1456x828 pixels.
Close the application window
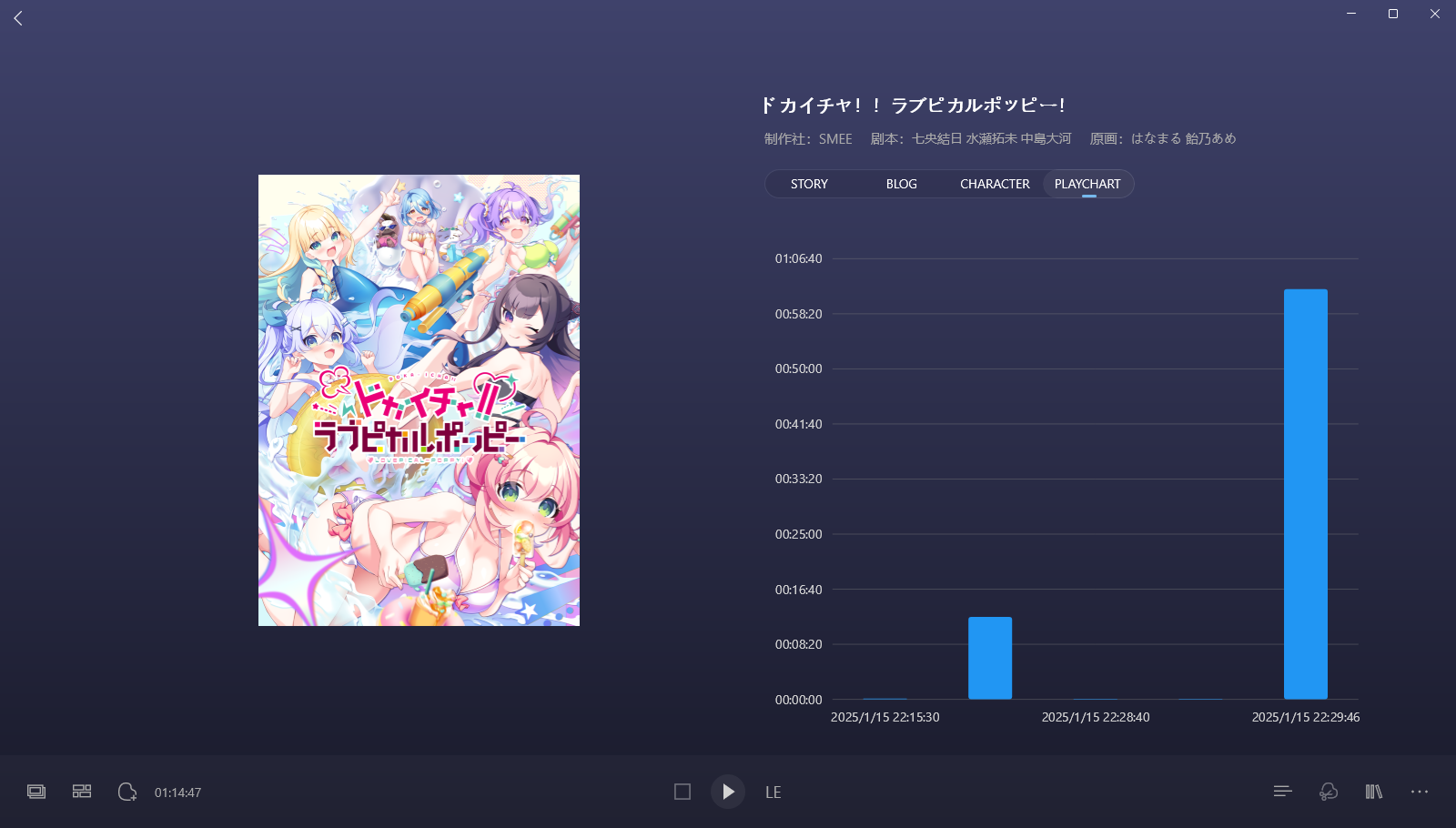point(1435,14)
